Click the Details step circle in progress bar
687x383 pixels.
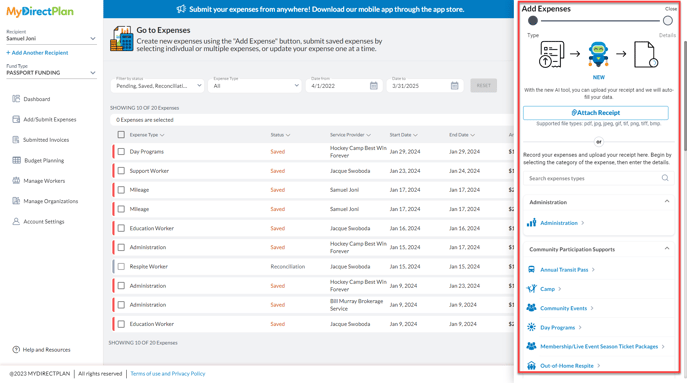[668, 20]
